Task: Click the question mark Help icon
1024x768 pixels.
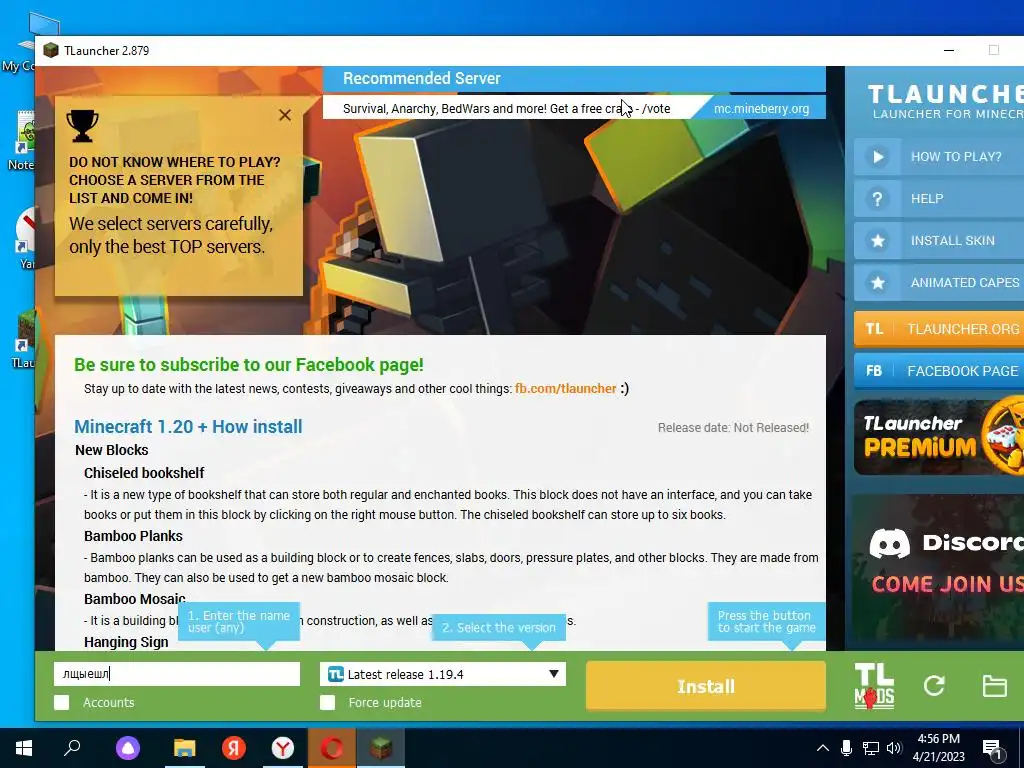Action: click(x=878, y=199)
